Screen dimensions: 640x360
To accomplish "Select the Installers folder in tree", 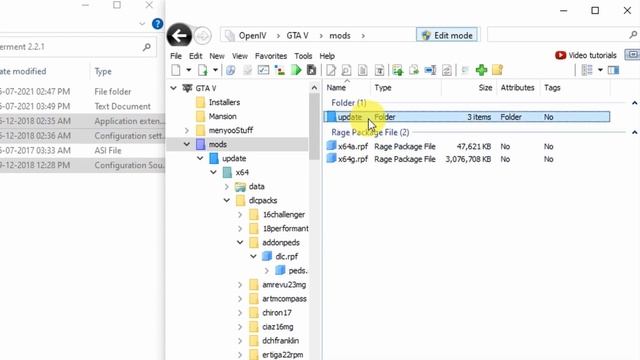I will (x=224, y=102).
